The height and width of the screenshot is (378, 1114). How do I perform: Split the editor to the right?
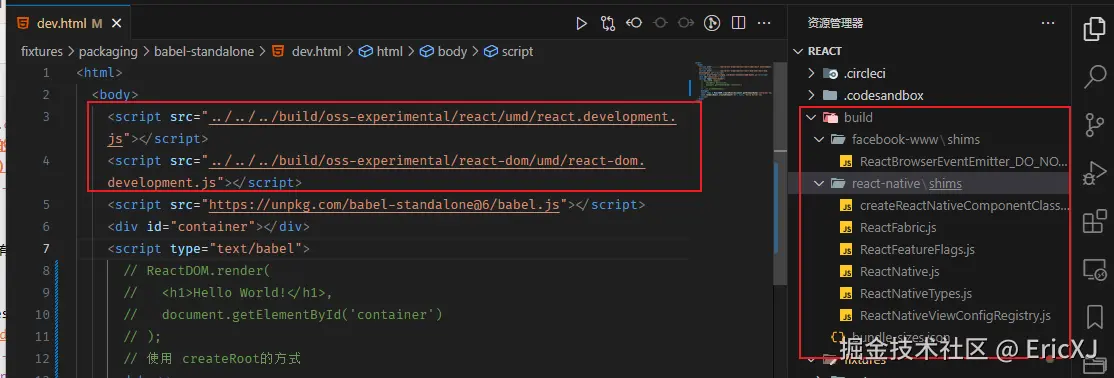[738, 23]
